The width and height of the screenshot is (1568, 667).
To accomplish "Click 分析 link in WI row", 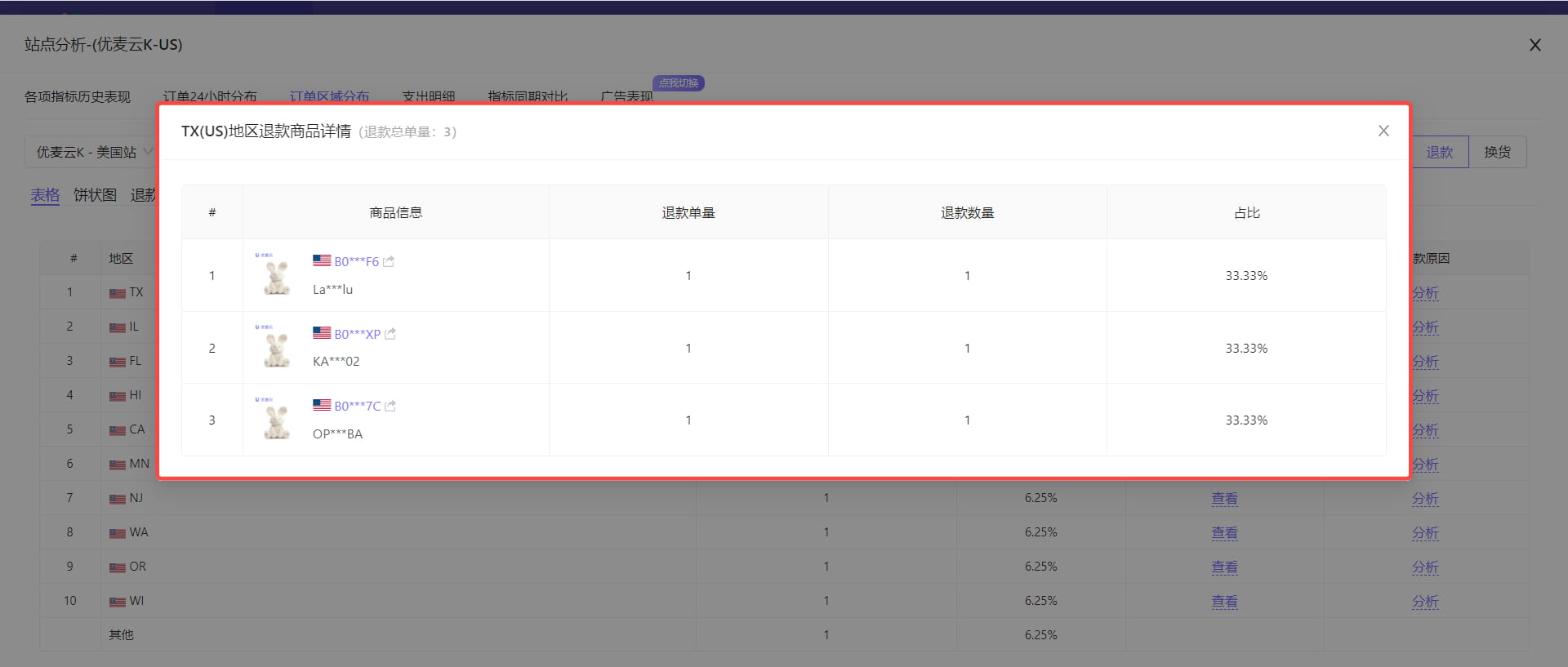I will [x=1425, y=601].
